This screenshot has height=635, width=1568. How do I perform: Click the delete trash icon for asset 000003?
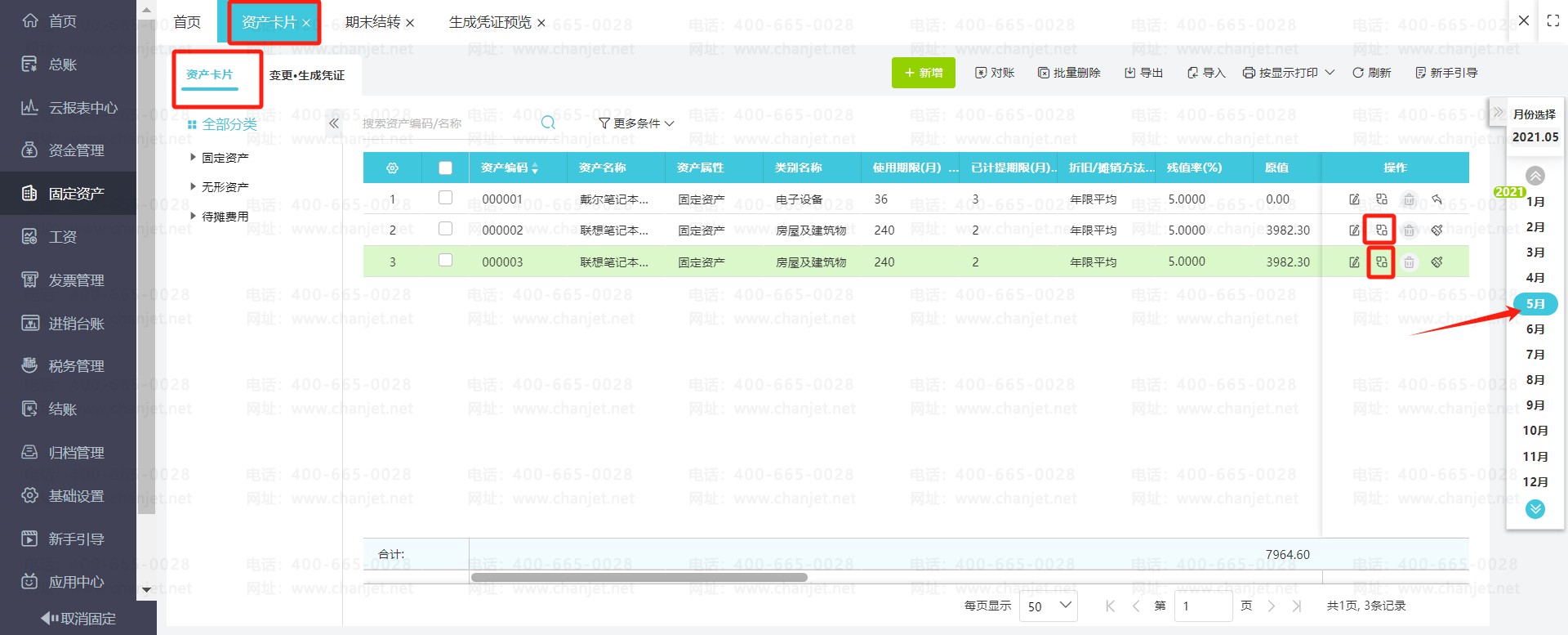pos(1409,262)
